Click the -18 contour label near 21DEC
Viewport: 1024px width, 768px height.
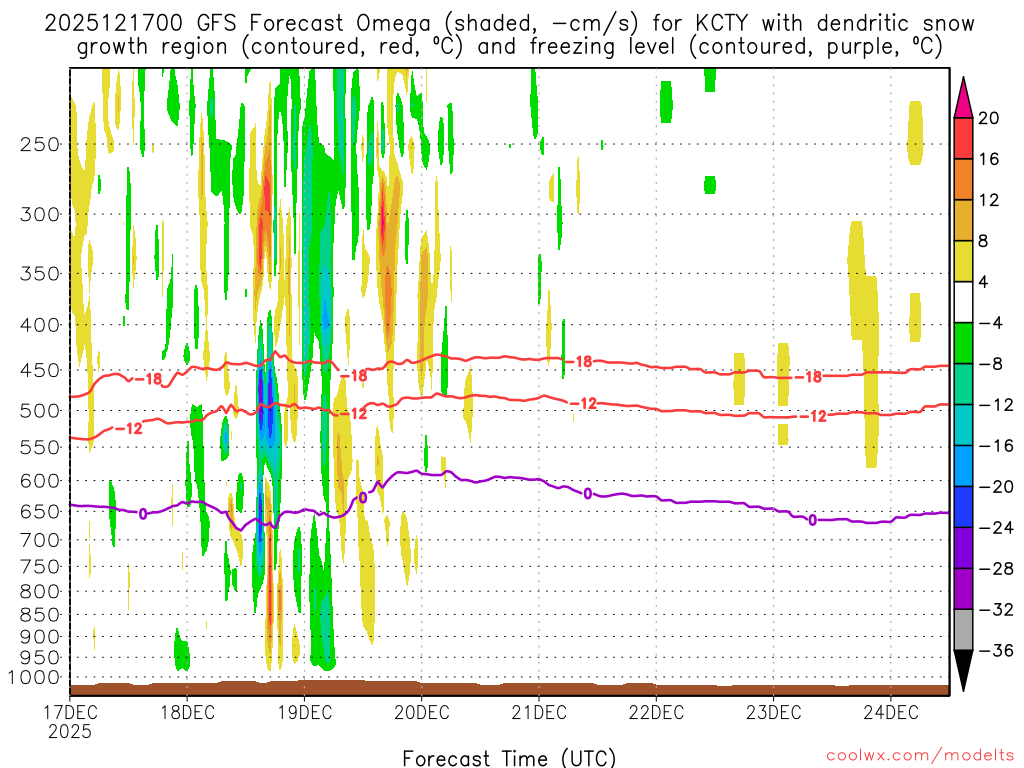[578, 361]
